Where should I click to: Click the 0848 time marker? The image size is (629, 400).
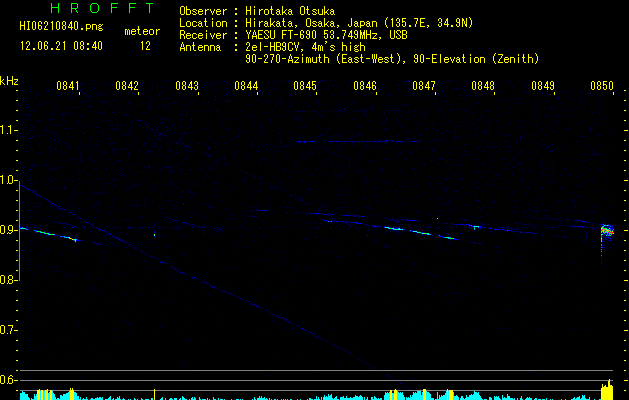pos(483,85)
